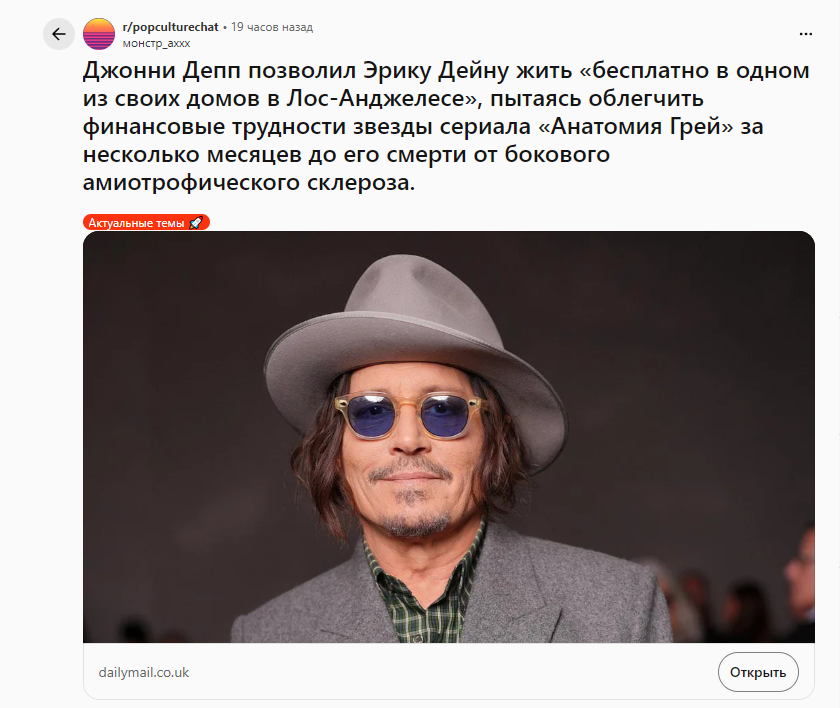This screenshot has width=840, height=708.
Task: Open user profile монстр_аххх
Action: [156, 43]
